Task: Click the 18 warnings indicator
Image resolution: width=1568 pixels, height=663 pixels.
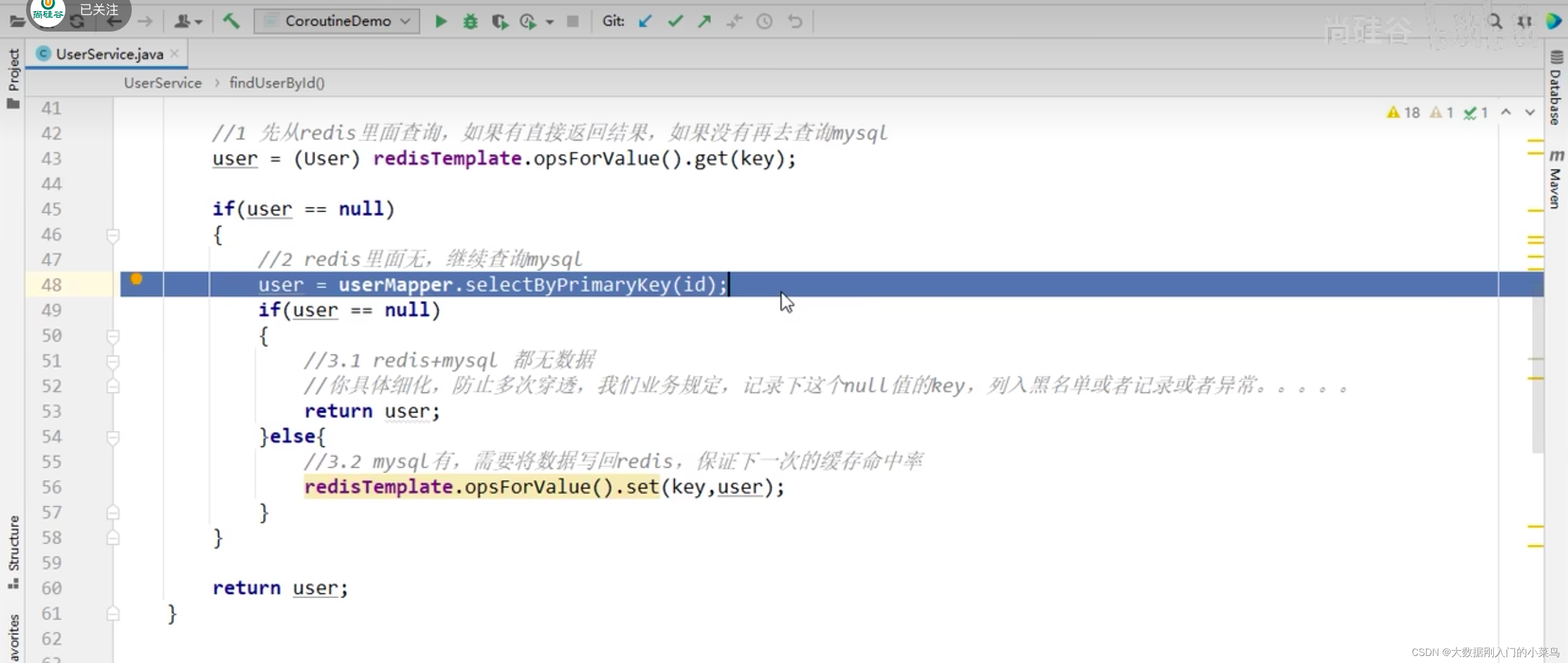Action: 1403,113
